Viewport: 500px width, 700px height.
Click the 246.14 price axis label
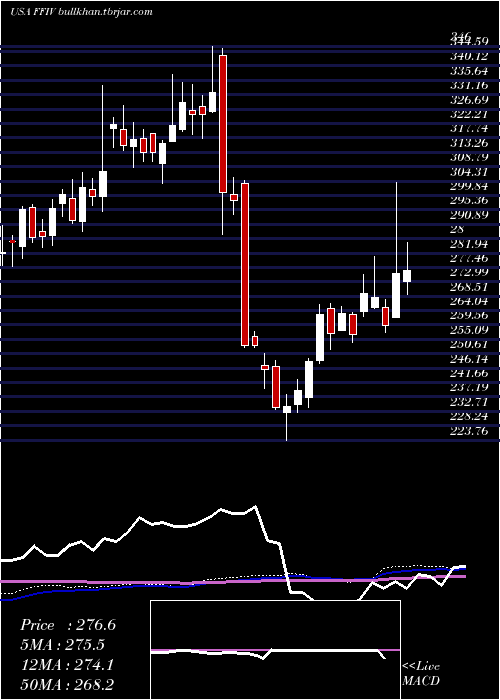469,358
